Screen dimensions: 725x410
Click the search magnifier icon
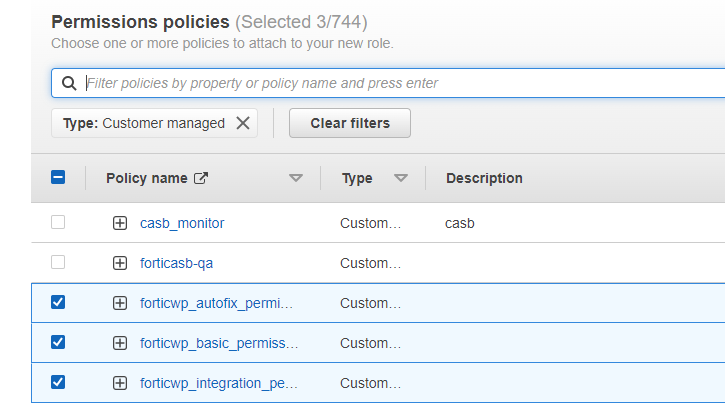[x=69, y=84]
